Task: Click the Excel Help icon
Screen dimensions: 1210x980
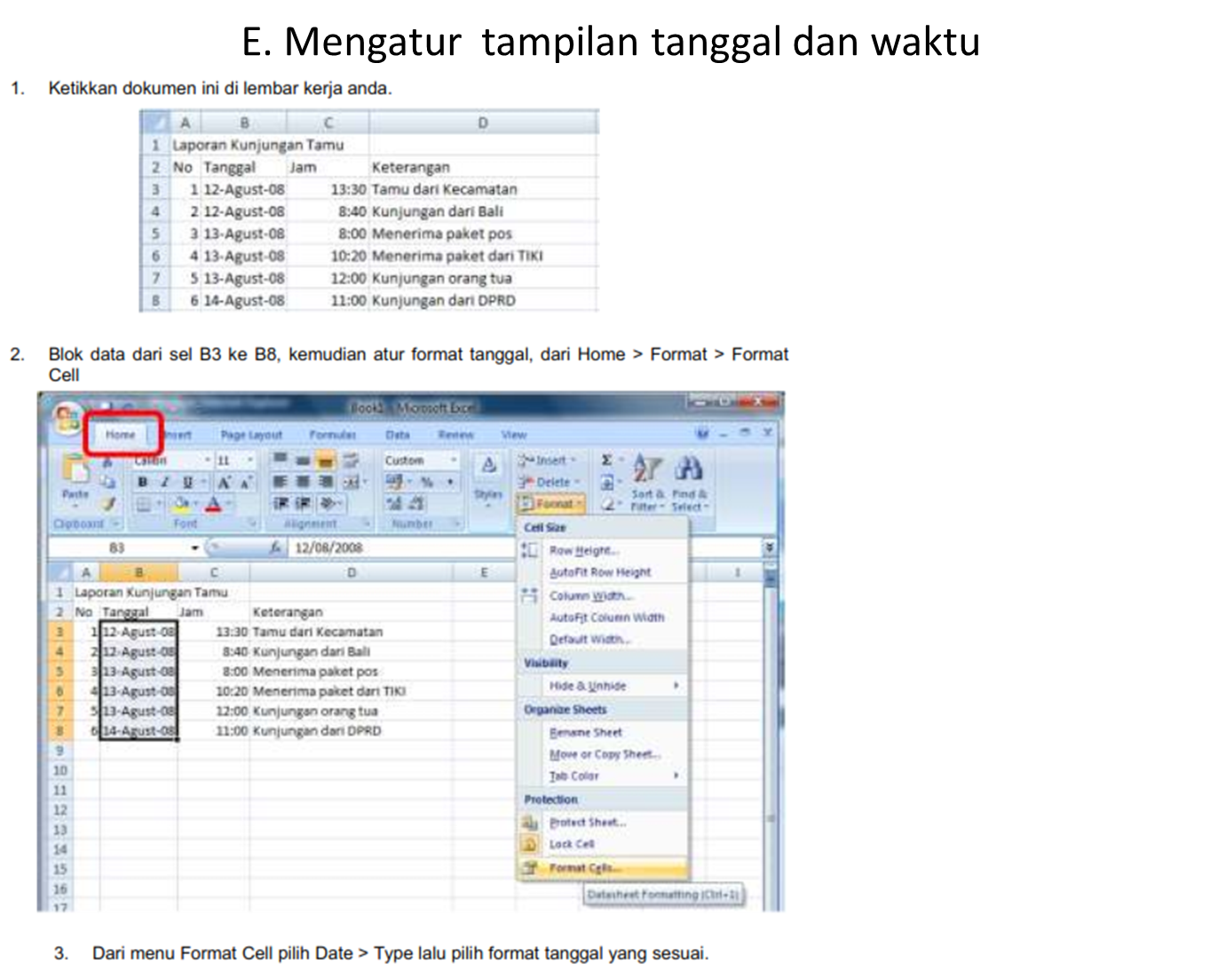Action: (702, 433)
